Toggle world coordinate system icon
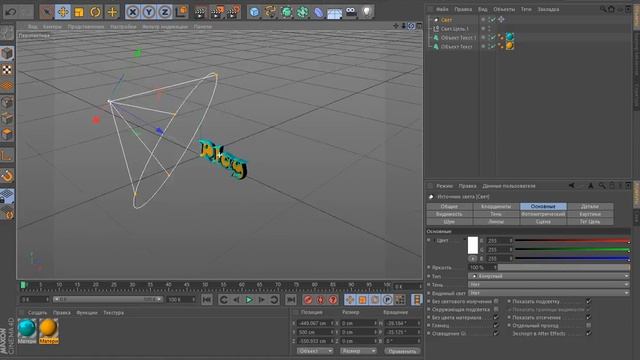Viewport: 640px width, 360px height. pyautogui.click(x=181, y=12)
